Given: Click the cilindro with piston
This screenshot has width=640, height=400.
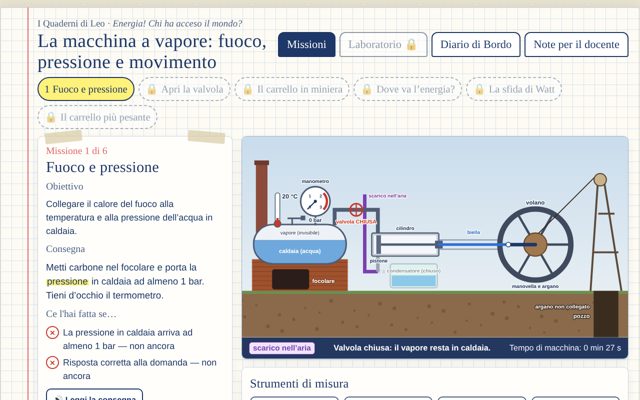Looking at the screenshot, I should click(x=405, y=244).
